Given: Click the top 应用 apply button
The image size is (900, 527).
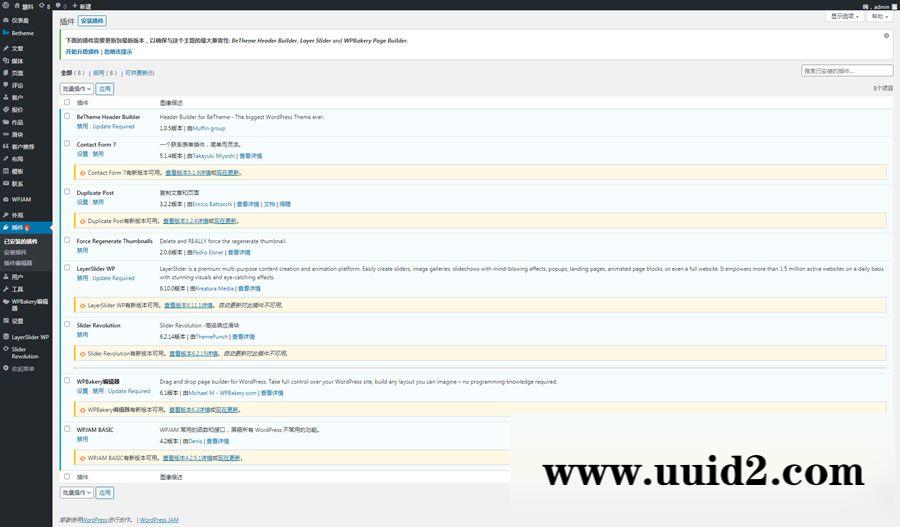Looking at the screenshot, I should (104, 89).
